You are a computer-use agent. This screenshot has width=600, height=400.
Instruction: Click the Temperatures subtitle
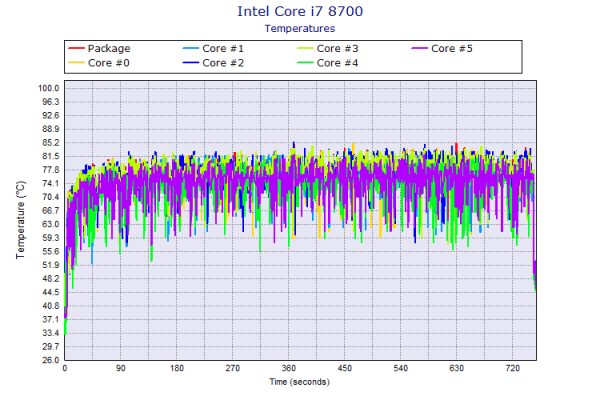tap(300, 28)
